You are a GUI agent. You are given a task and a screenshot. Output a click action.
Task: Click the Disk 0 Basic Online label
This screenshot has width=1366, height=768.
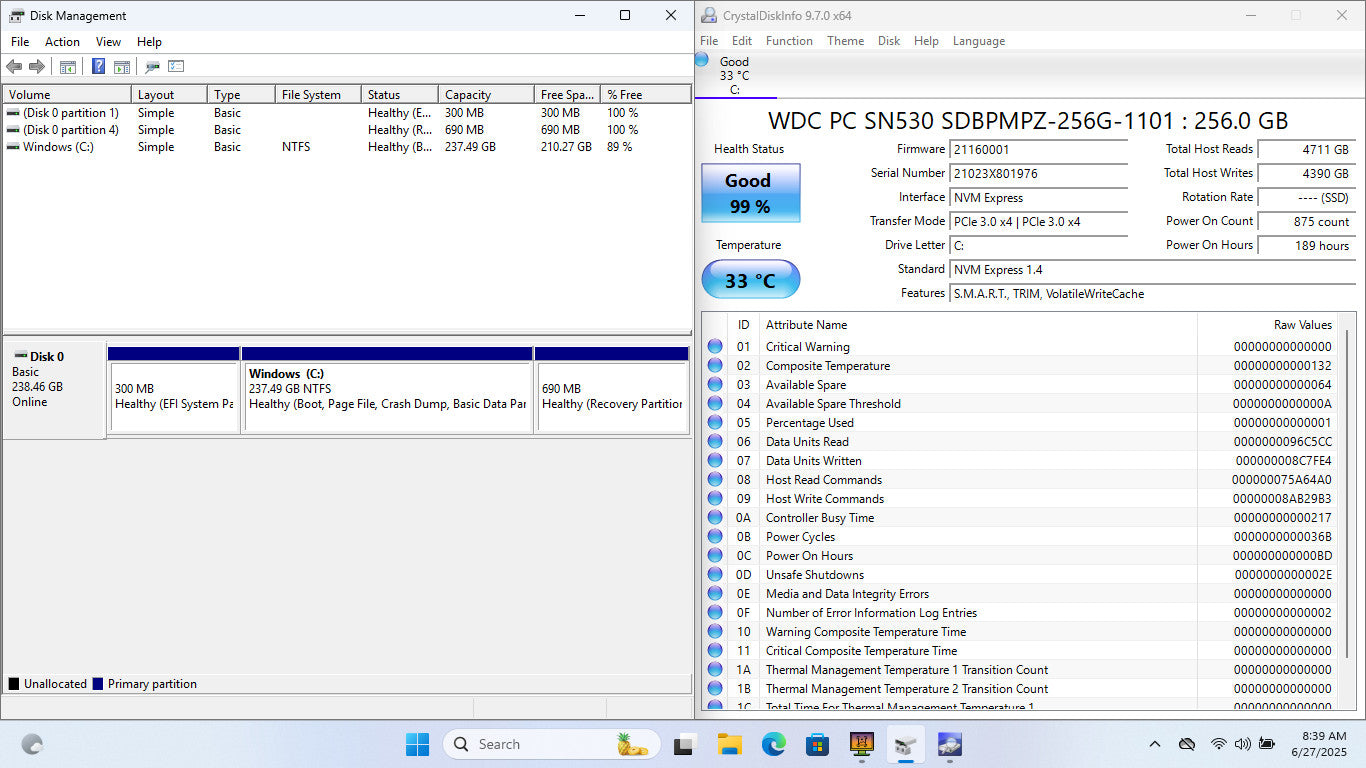54,390
